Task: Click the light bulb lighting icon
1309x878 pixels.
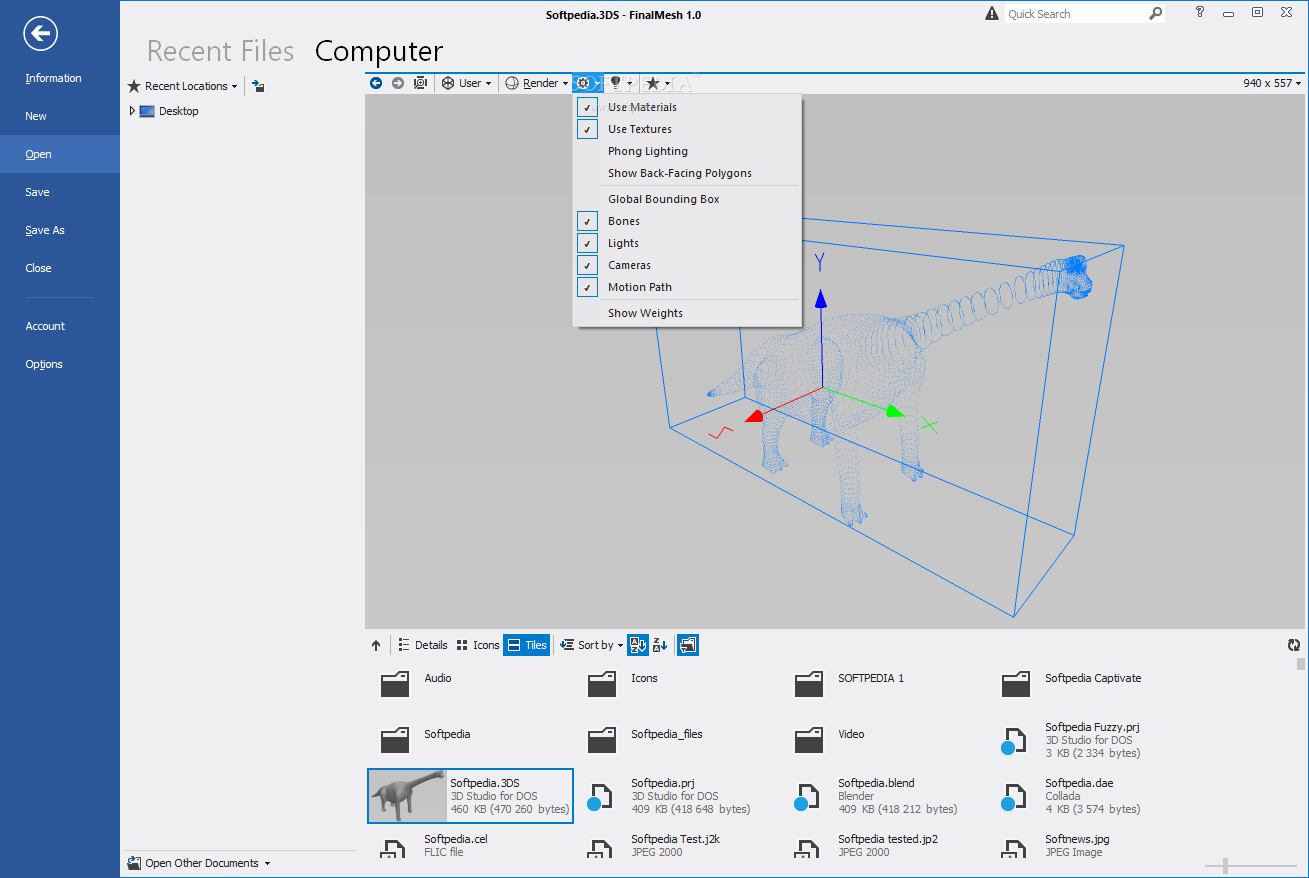Action: pyautogui.click(x=616, y=83)
